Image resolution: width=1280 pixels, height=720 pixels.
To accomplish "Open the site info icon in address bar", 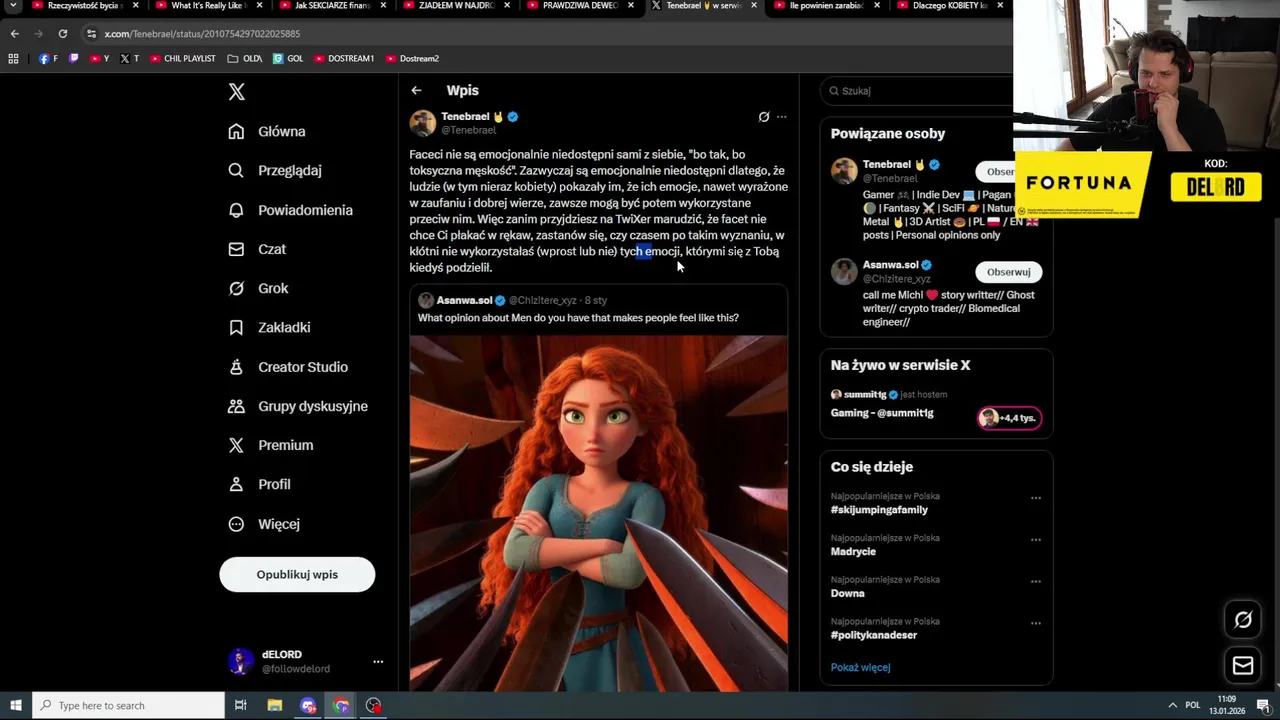I will pos(91,34).
